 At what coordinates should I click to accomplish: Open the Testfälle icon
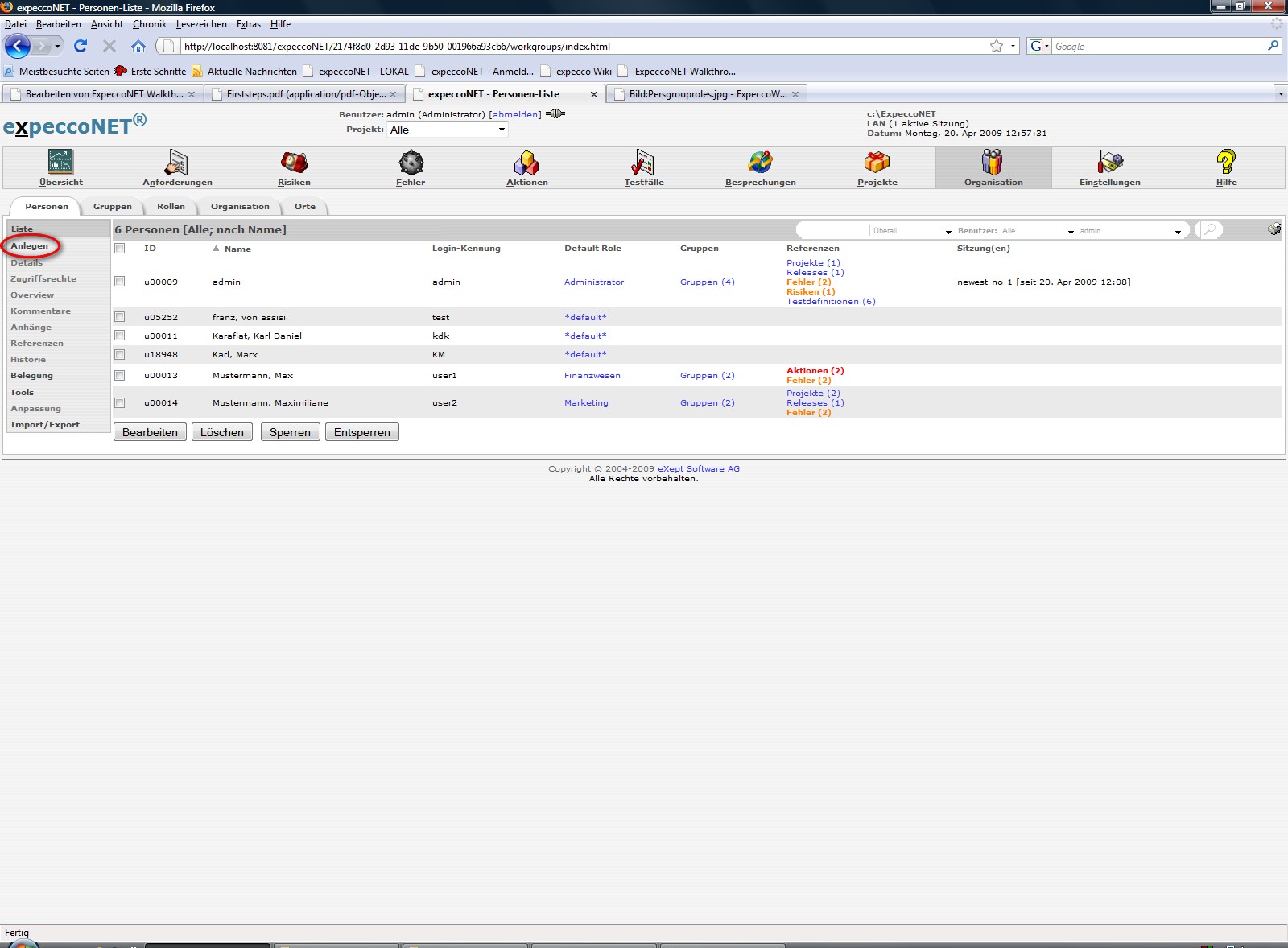click(x=643, y=163)
